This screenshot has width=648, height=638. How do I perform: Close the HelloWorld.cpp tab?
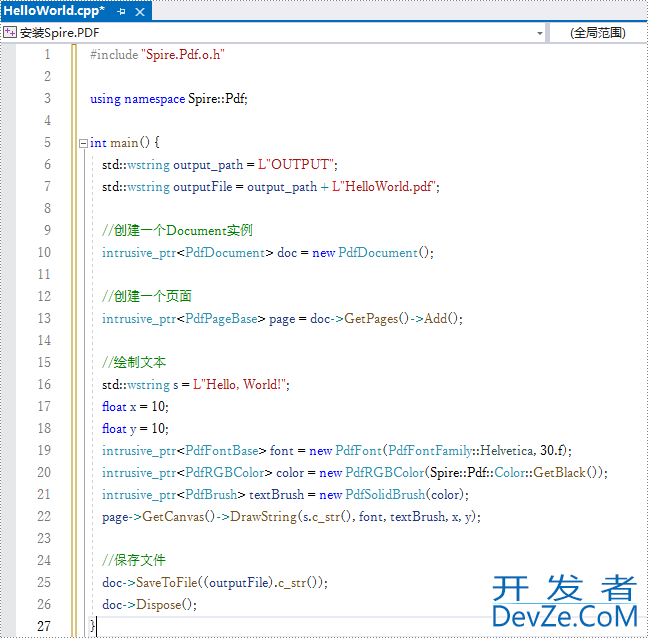(x=140, y=12)
